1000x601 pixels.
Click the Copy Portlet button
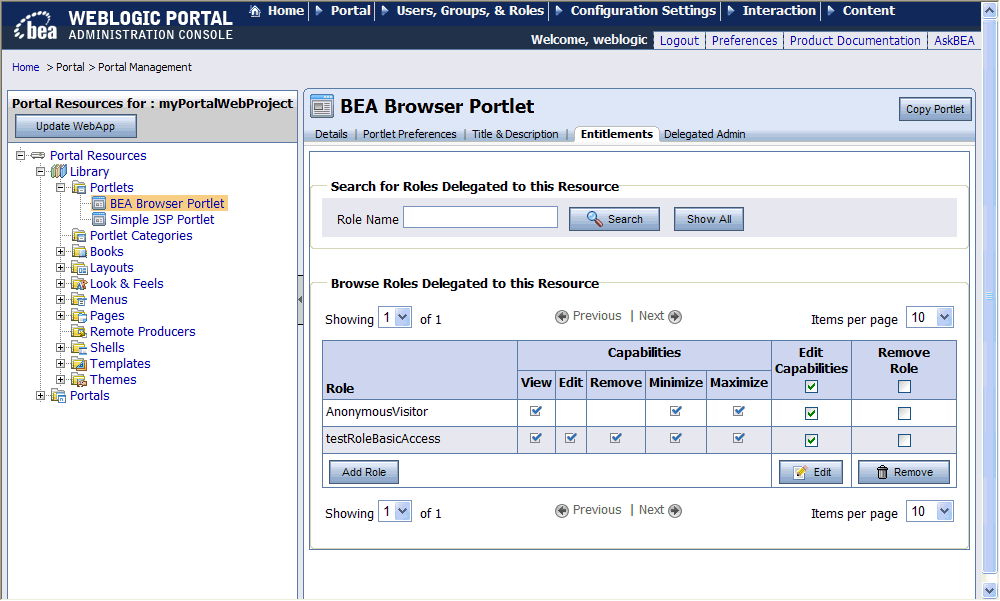pos(935,109)
